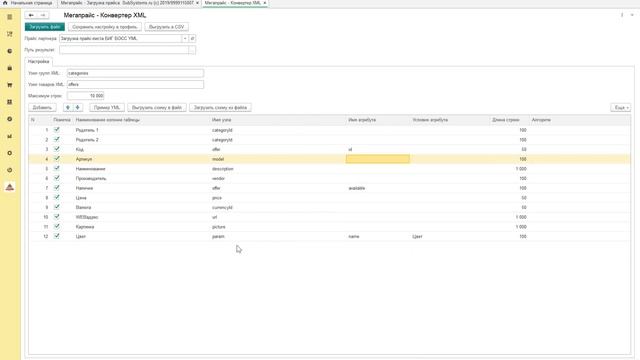The height and width of the screenshot is (360, 640).
Task: Click the shopping cart icon in the sidebar
Action: coord(10,85)
